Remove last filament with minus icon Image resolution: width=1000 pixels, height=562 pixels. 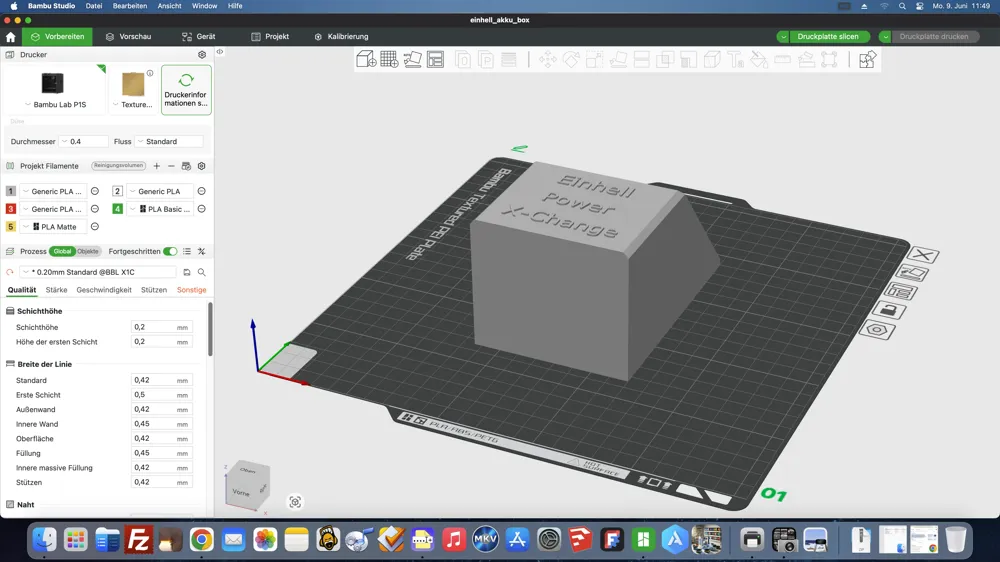(171, 166)
